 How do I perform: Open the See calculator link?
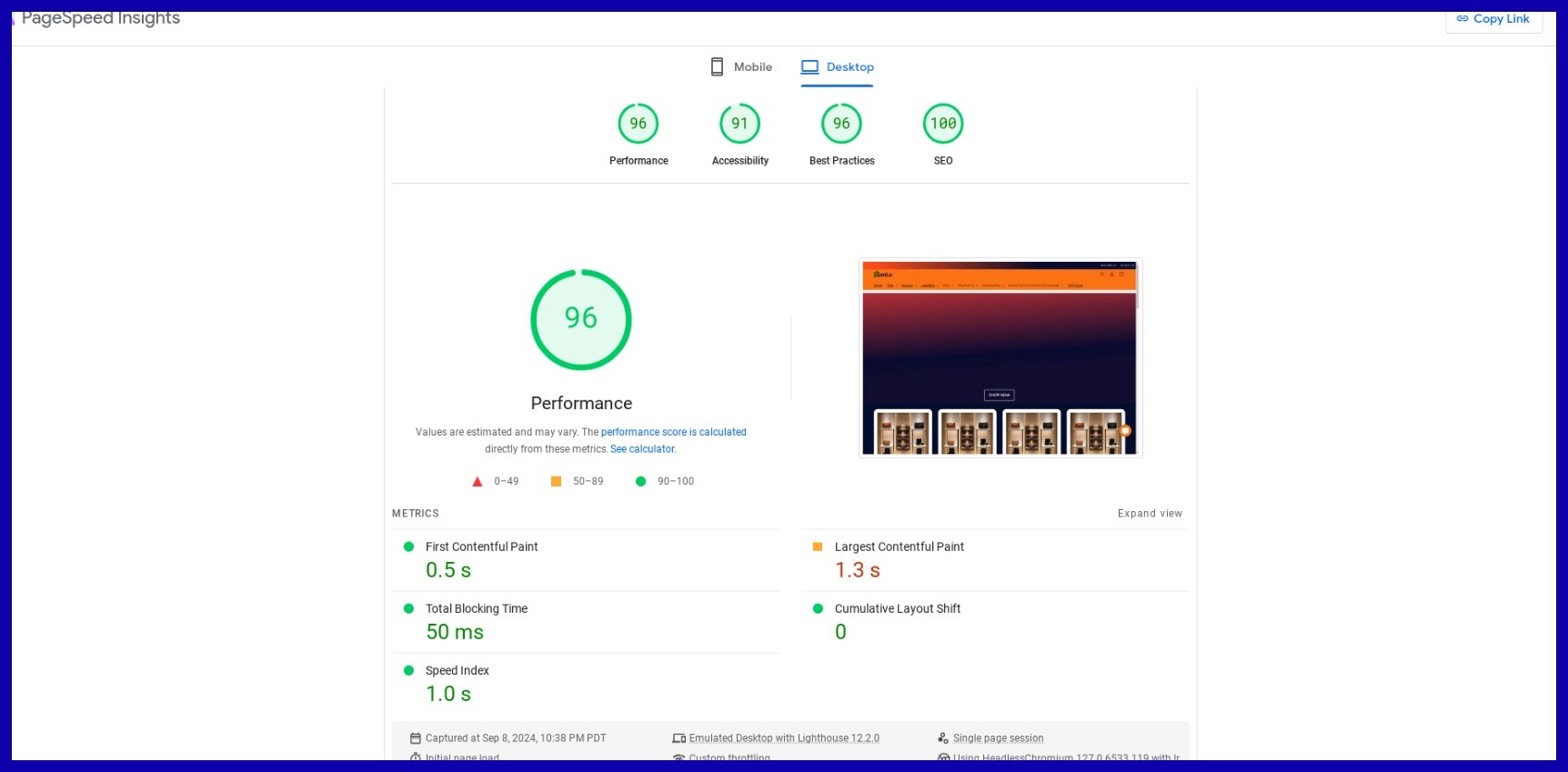pyautogui.click(x=643, y=449)
